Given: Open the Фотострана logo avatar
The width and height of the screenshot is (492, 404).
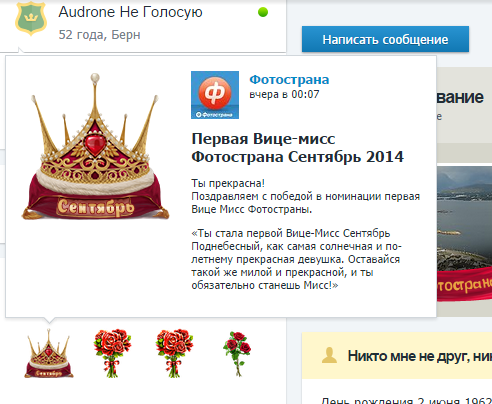Looking at the screenshot, I should coord(215,95).
